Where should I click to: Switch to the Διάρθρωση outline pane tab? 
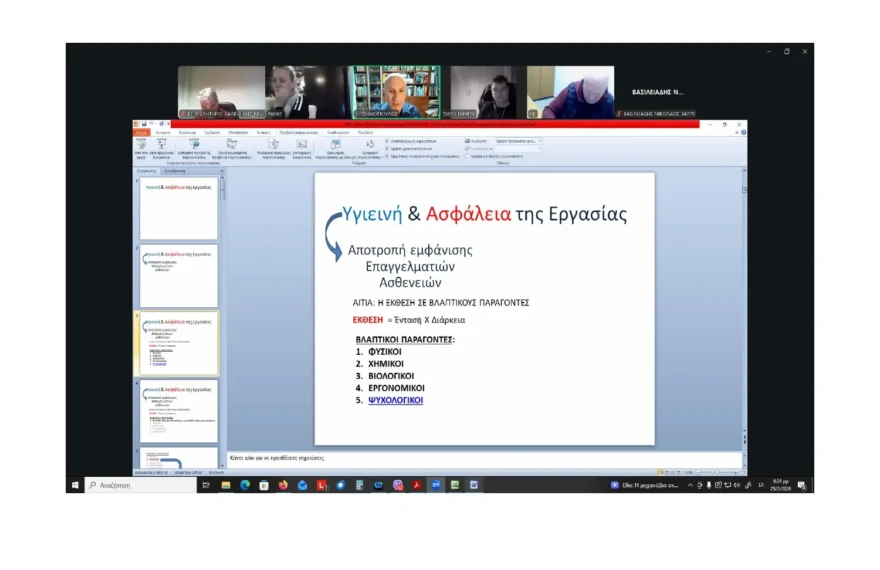pyautogui.click(x=175, y=171)
